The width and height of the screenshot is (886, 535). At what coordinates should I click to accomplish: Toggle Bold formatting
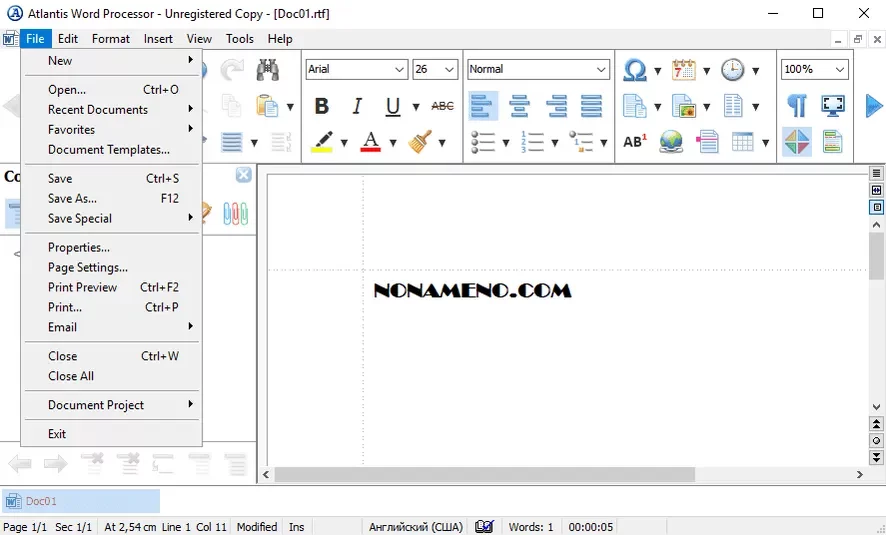322,106
